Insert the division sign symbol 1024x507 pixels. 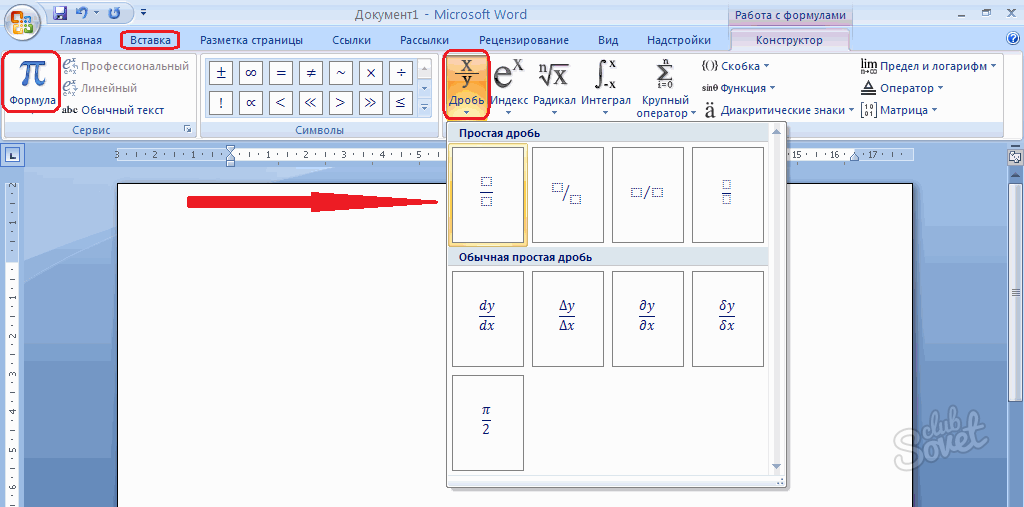(x=401, y=73)
